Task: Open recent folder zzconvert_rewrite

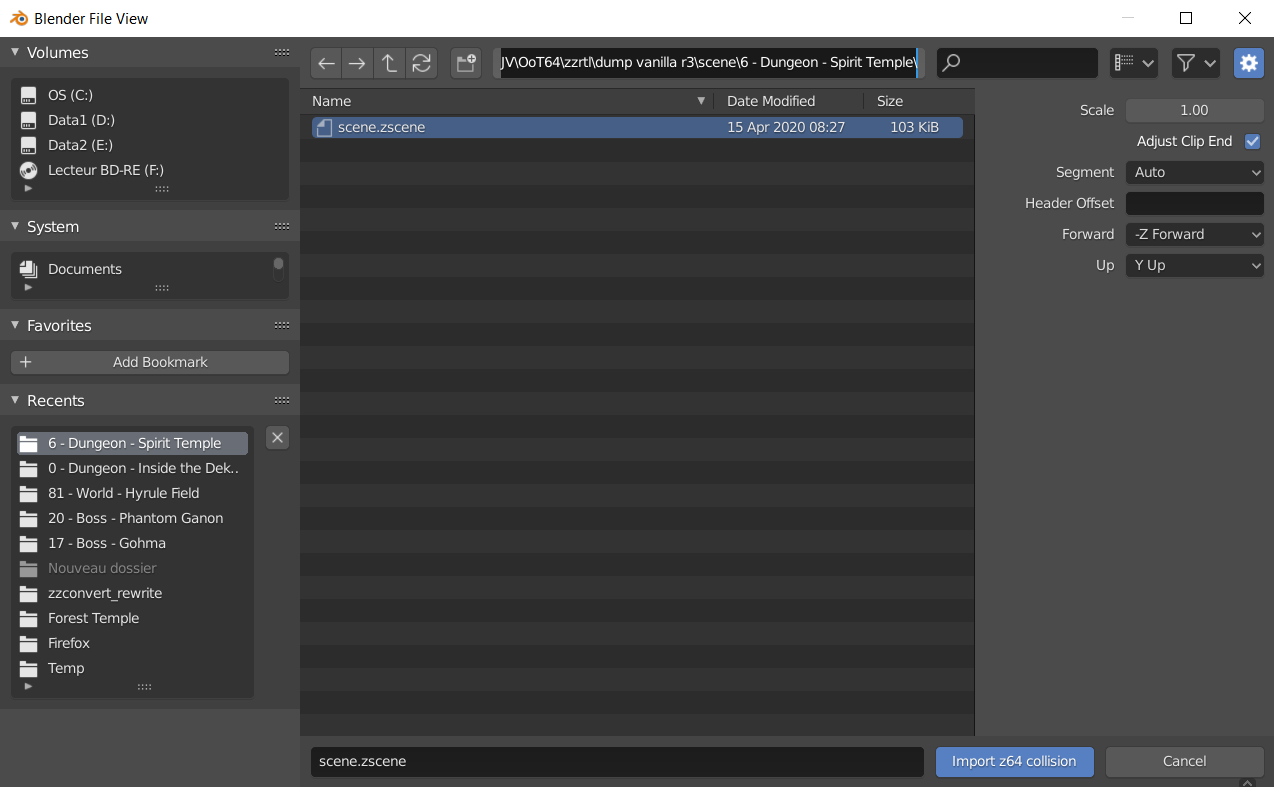Action: pyautogui.click(x=132, y=593)
